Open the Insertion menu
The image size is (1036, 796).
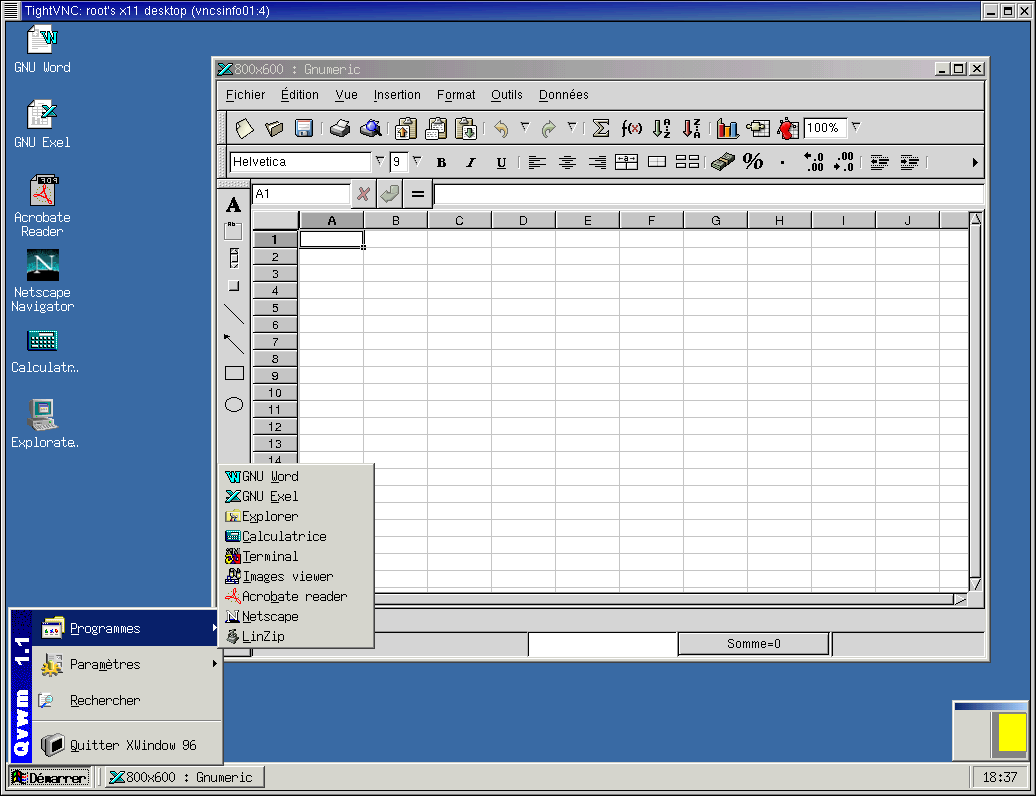pyautogui.click(x=396, y=94)
